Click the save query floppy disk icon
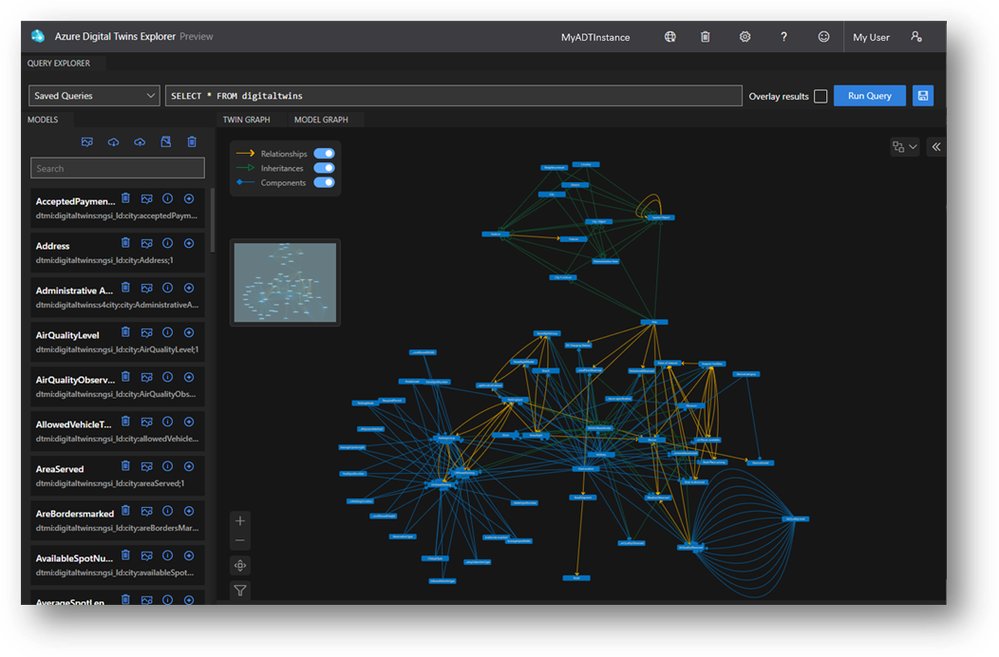The width and height of the screenshot is (999, 657). [922, 96]
